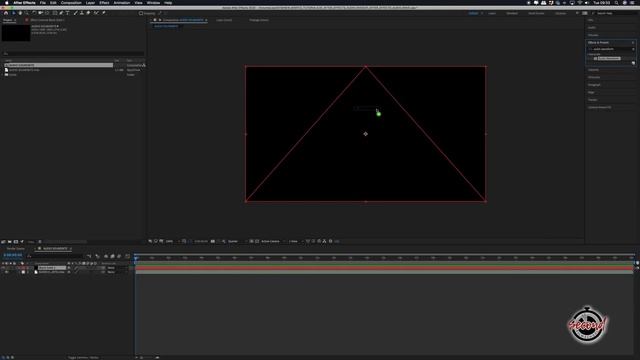640x360 pixels.
Task: Open the Render Queue tab
Action: pos(16,249)
